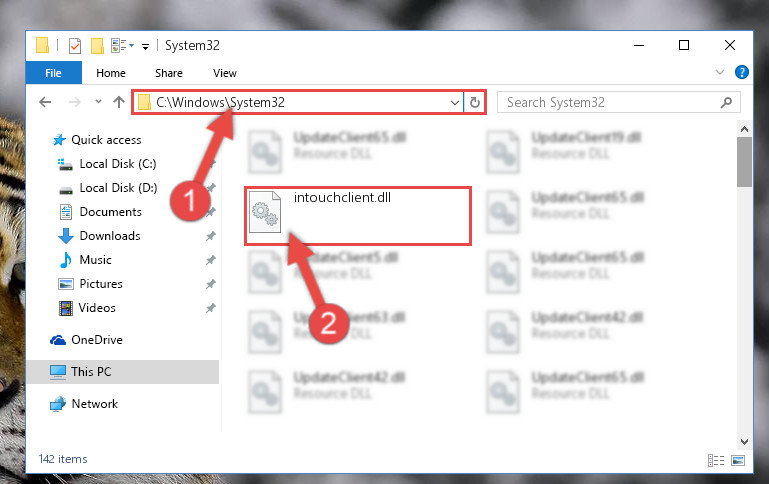This screenshot has width=769, height=484.
Task: Click Properties checkmark icon in title bar
Action: tap(75, 46)
